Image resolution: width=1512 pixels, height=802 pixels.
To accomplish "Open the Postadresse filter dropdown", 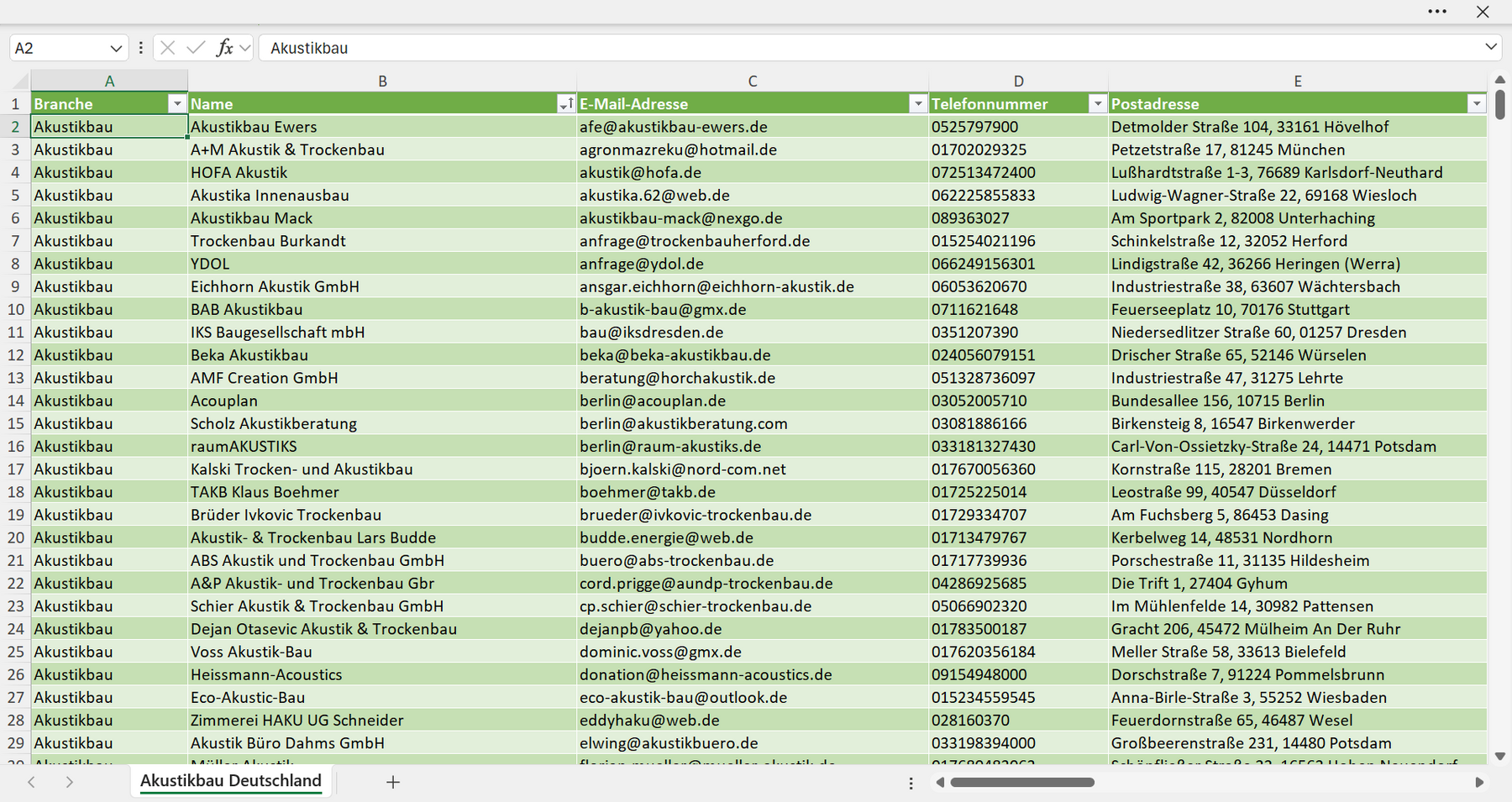I will click(x=1477, y=103).
